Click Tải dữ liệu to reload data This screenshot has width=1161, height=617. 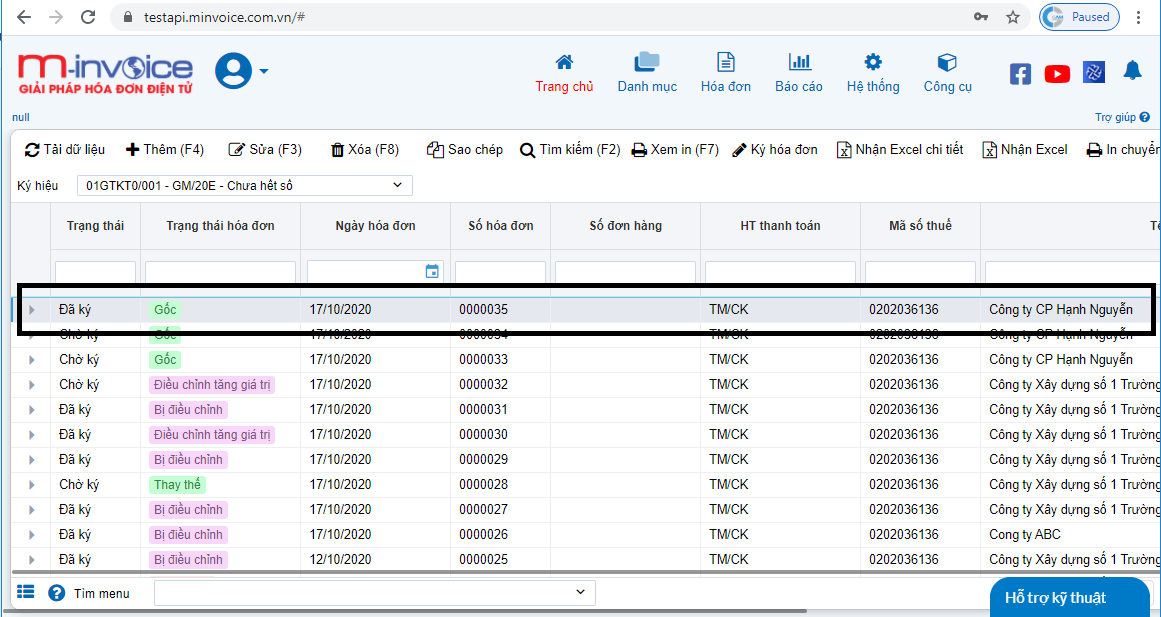pos(65,150)
